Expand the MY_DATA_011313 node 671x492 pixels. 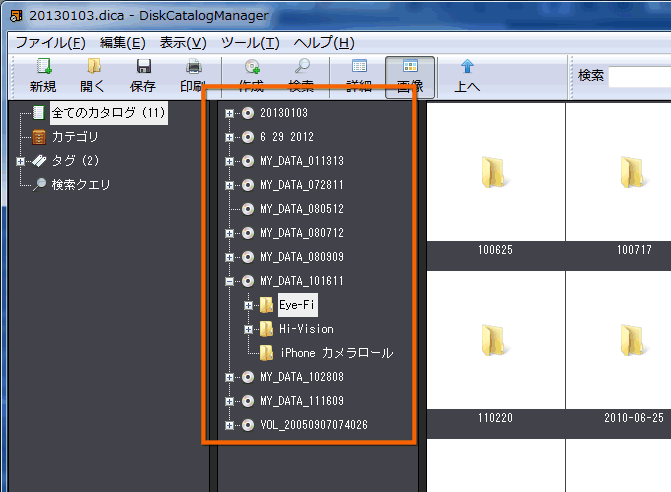pos(229,161)
